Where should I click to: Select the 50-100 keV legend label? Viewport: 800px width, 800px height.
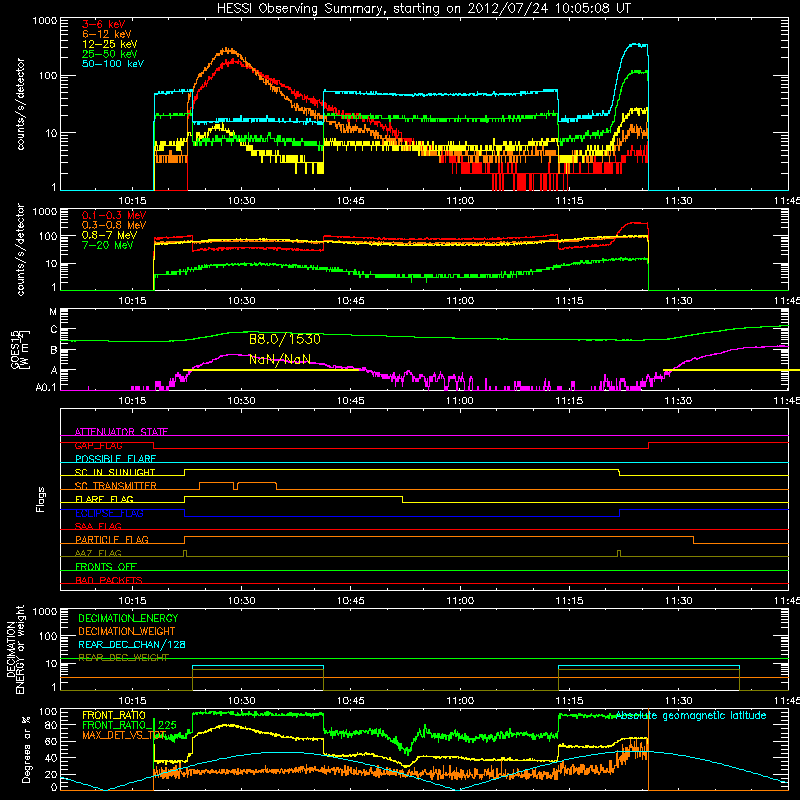113,64
